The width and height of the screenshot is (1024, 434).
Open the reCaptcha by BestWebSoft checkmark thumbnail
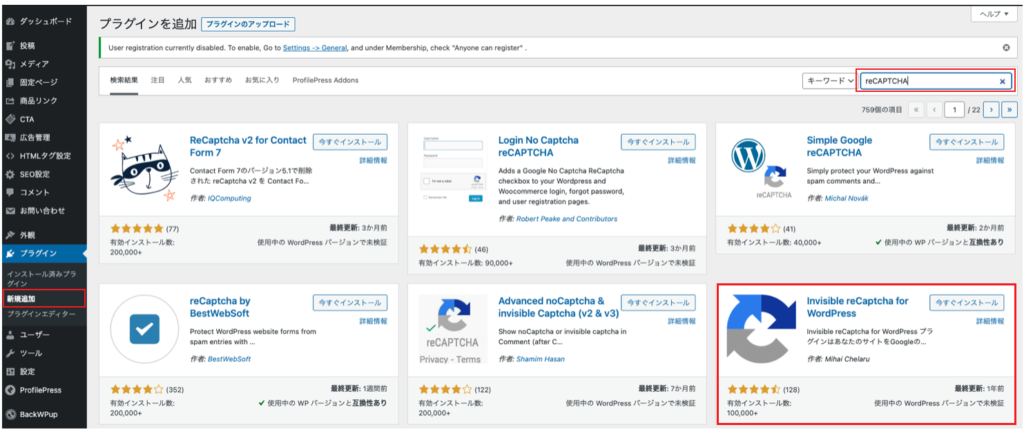(145, 329)
